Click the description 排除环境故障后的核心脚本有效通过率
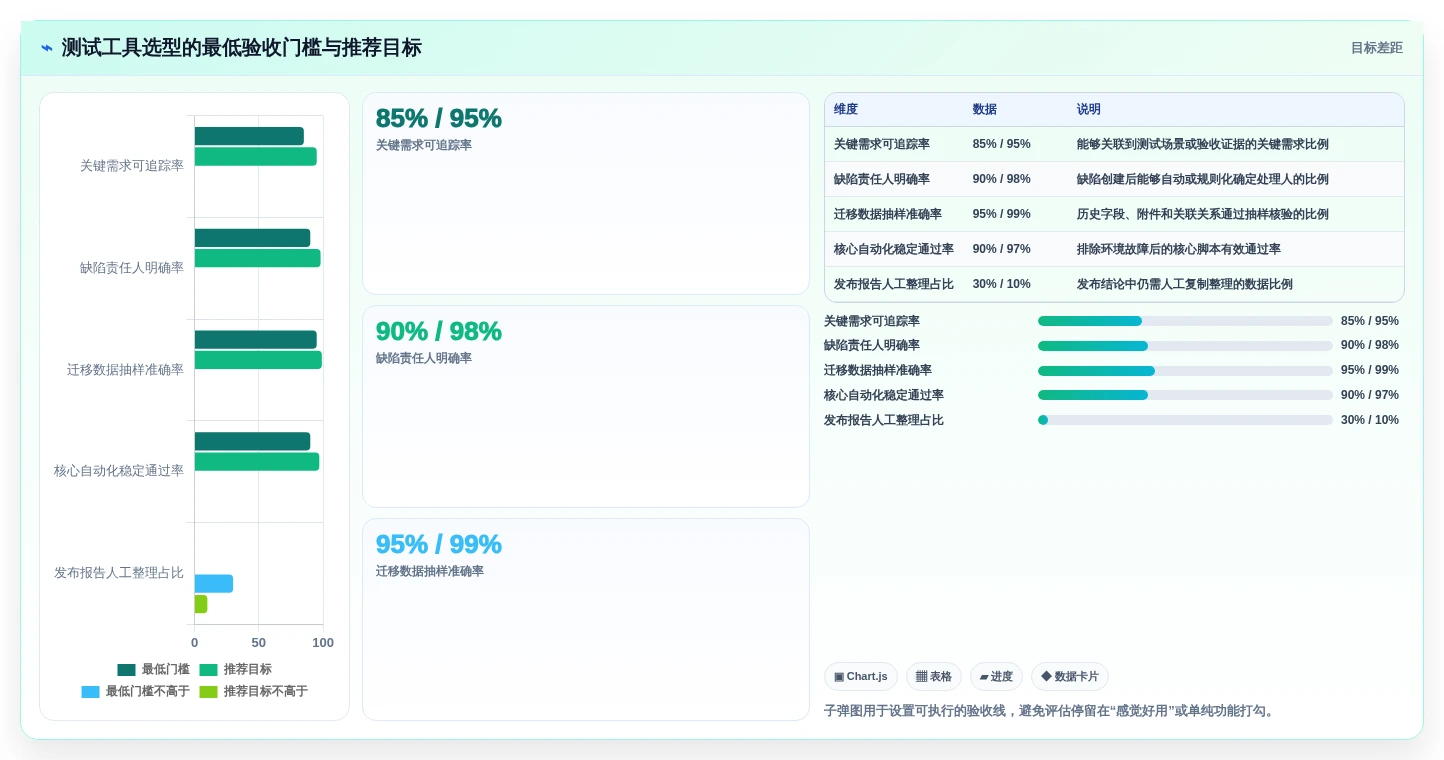This screenshot has width=1444, height=760. 1178,249
